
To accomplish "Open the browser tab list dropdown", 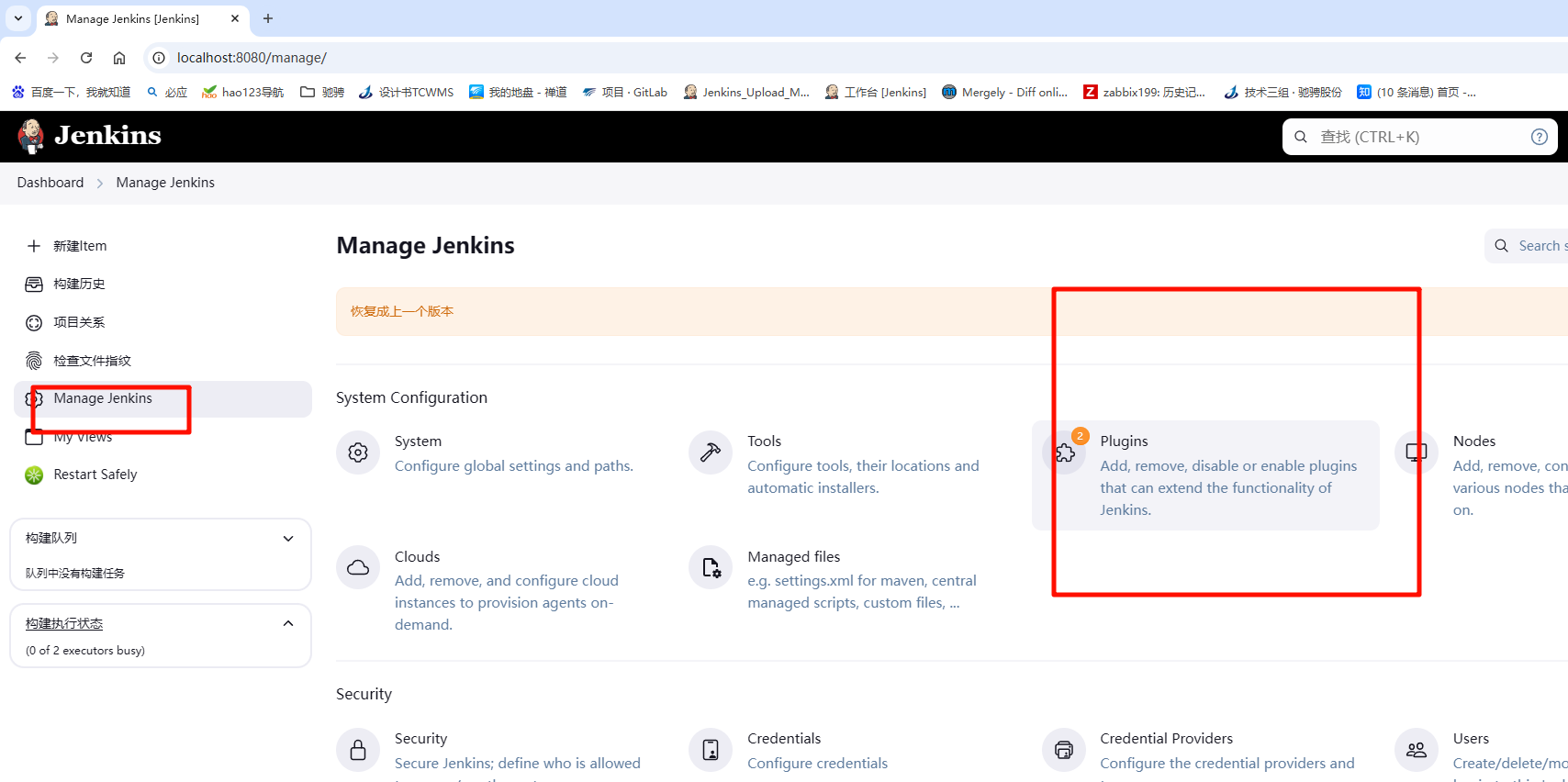I will click(18, 18).
